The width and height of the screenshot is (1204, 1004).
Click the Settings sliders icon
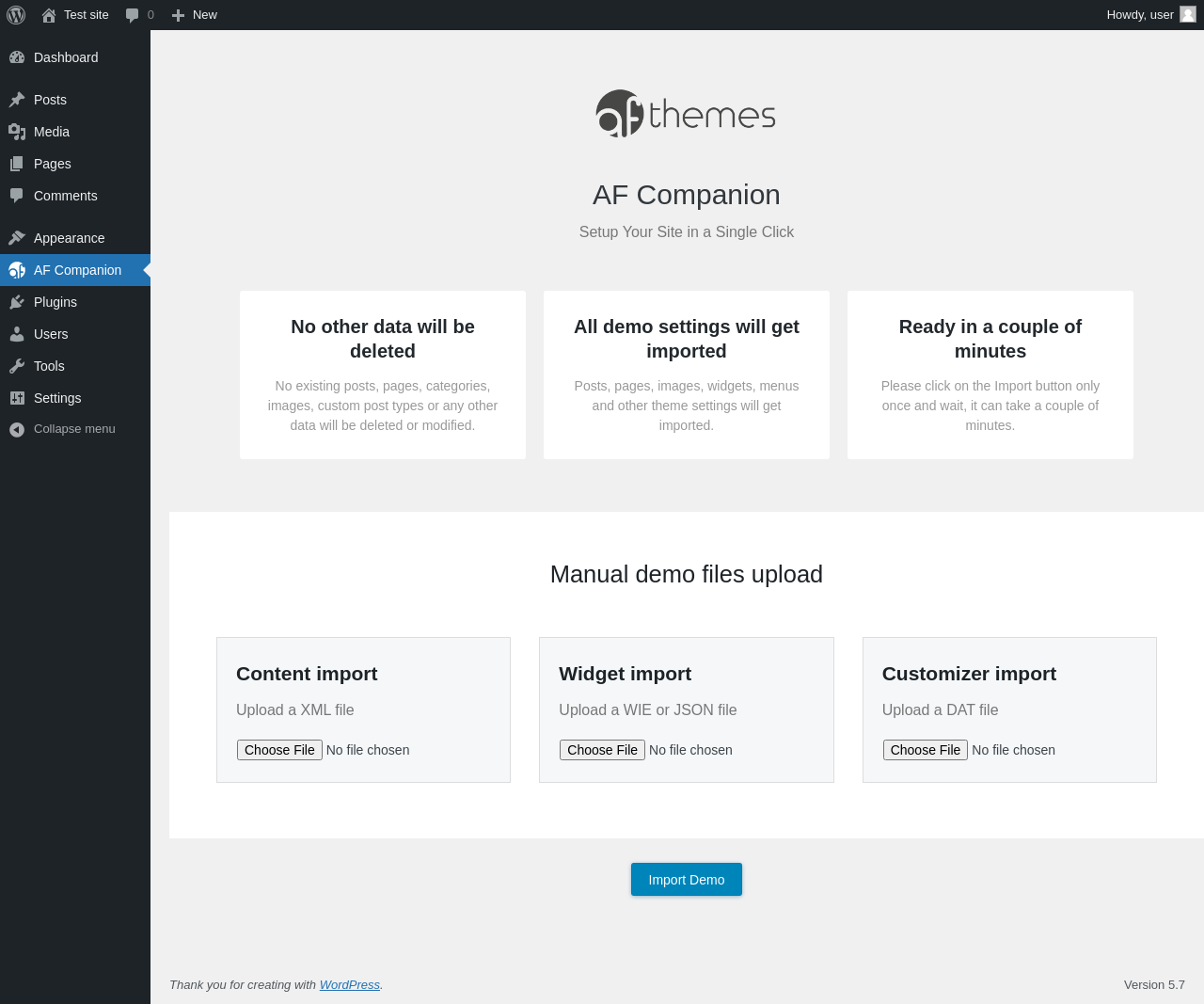point(17,398)
